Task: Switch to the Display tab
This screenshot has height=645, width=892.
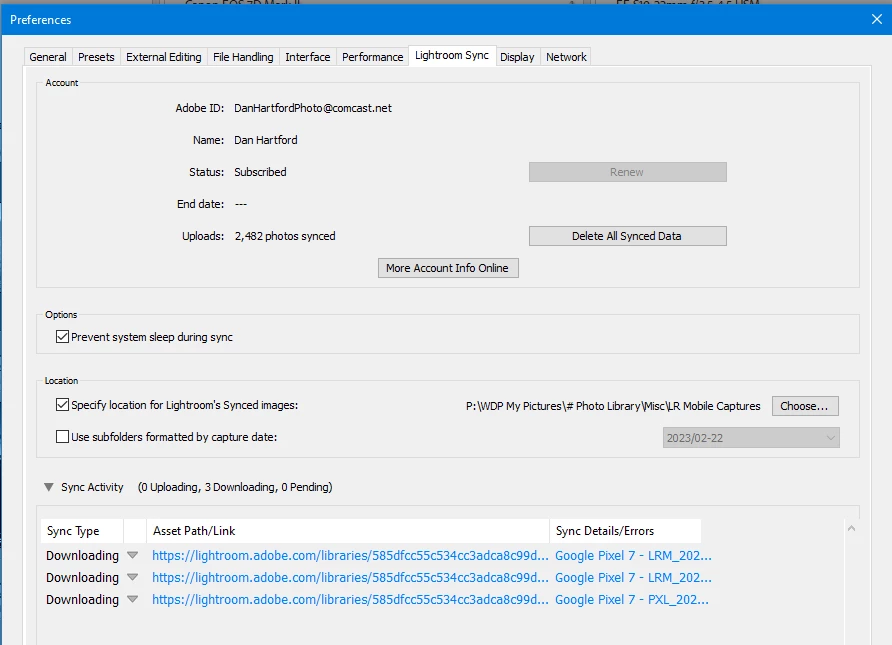Action: [x=517, y=57]
